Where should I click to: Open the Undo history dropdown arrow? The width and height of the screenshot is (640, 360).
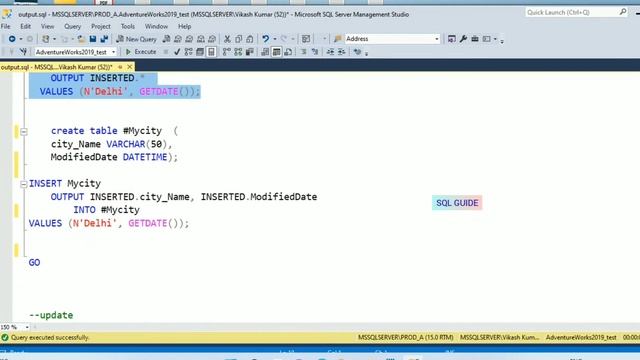275,39
